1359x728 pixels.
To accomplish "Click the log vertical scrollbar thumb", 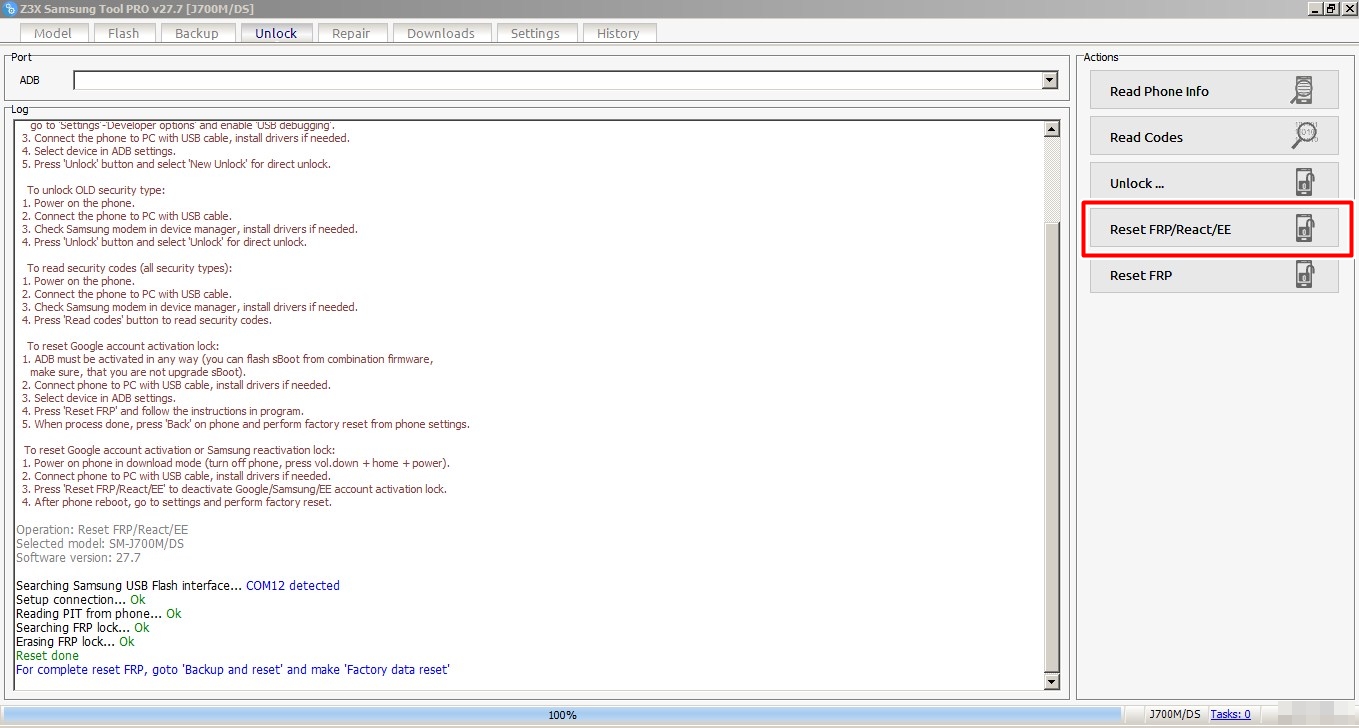I will pyautogui.click(x=1051, y=445).
